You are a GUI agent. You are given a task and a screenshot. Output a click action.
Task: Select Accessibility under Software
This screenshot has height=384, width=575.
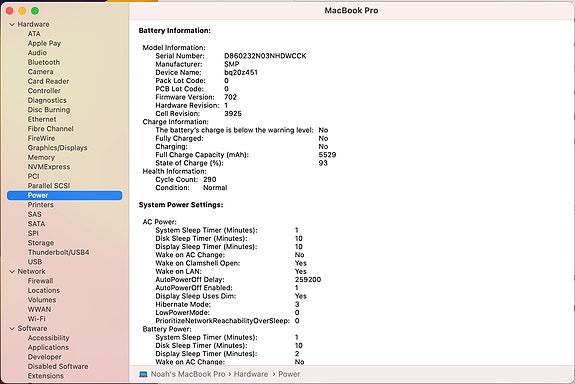tap(48, 338)
